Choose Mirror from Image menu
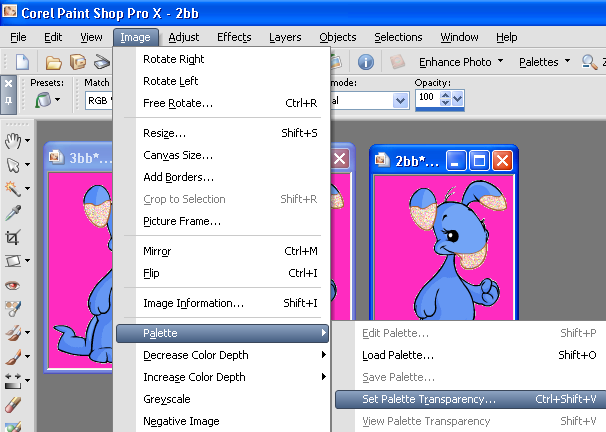 point(223,251)
